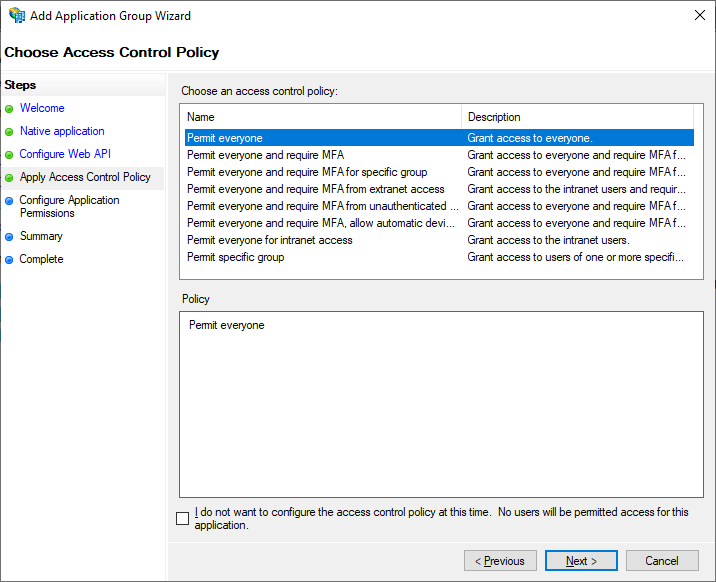Image resolution: width=716 pixels, height=582 pixels.
Task: Click the blue bullet beside Configure Application Permissions
Action: (x=9, y=200)
